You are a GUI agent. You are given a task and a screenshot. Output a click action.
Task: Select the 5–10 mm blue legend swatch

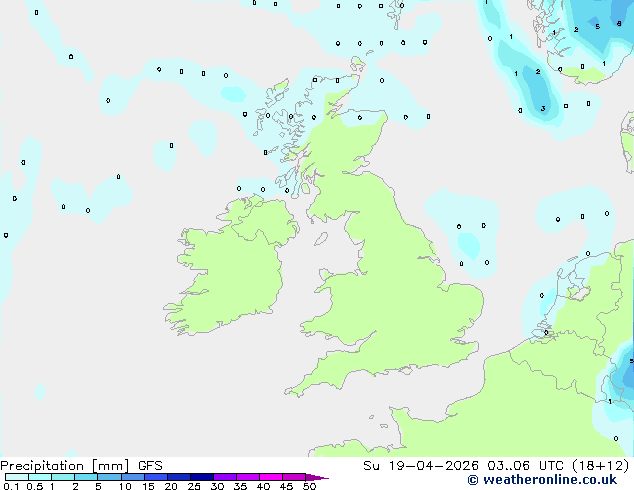pyautogui.click(x=109, y=477)
